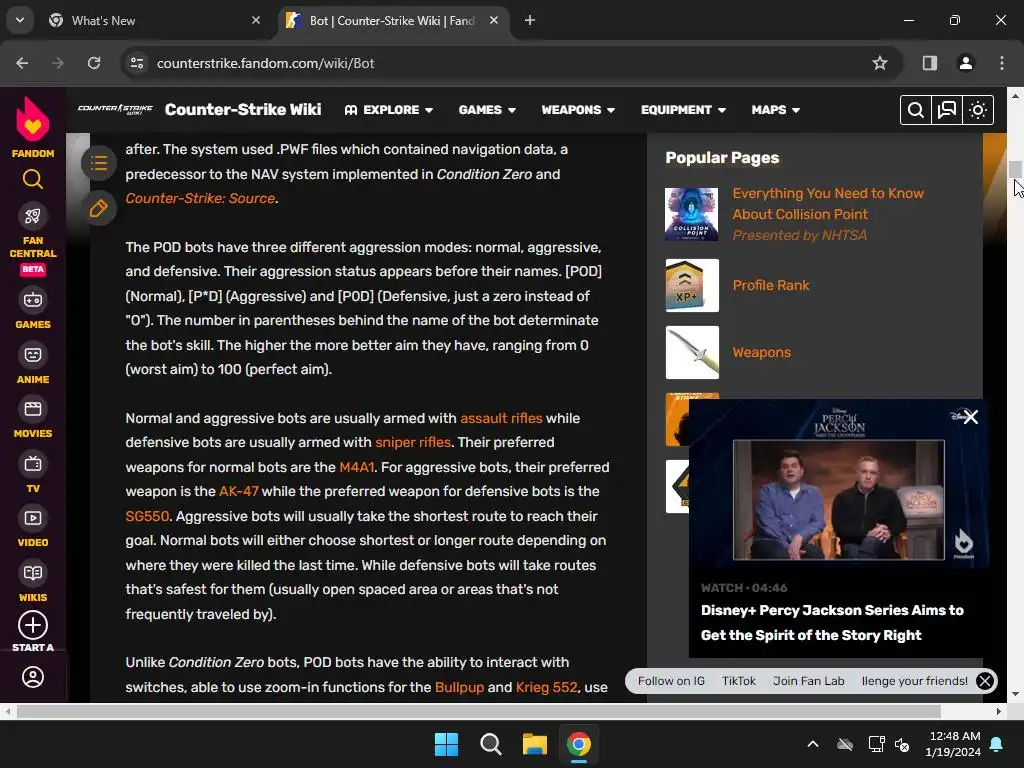Screen dimensions: 1024x768
Task: Open the assault rifles link
Action: click(x=501, y=418)
